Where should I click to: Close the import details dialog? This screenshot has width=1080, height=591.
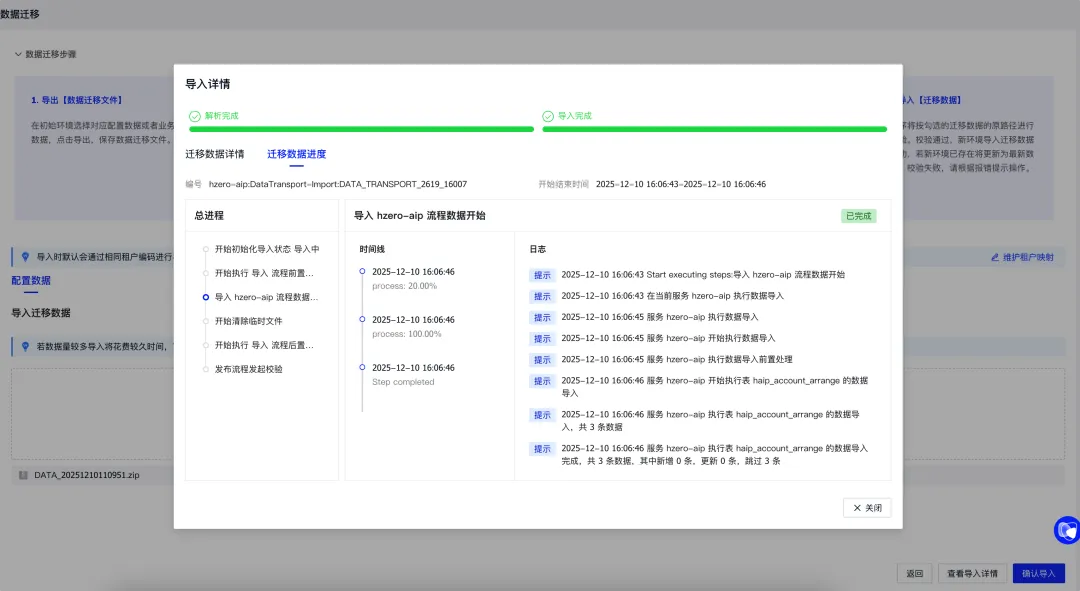(866, 508)
